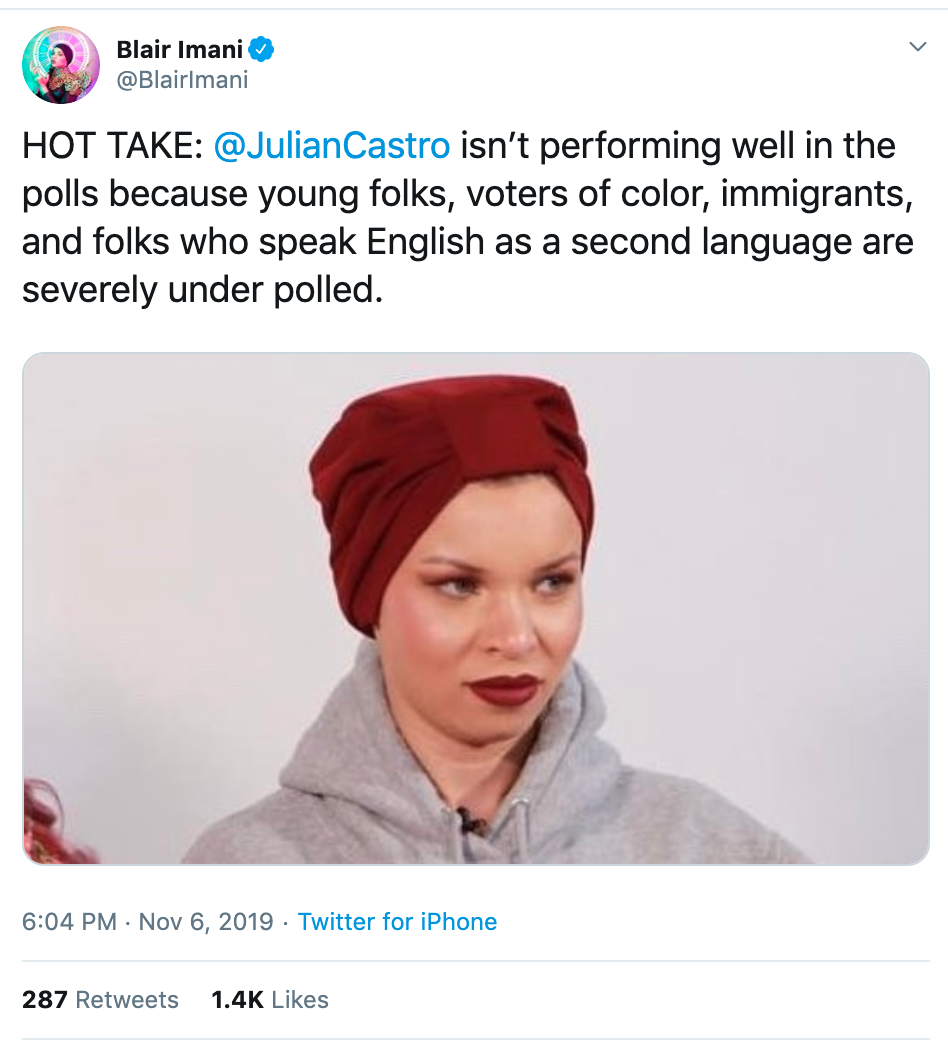The width and height of the screenshot is (948, 1040).
Task: Click the word Likes
Action: tap(300, 999)
